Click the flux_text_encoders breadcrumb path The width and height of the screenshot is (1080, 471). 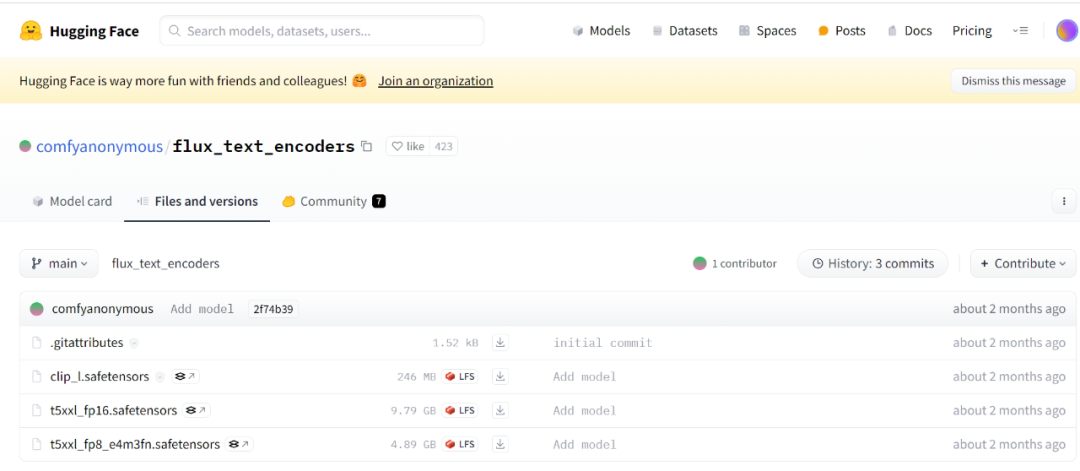[x=165, y=264]
